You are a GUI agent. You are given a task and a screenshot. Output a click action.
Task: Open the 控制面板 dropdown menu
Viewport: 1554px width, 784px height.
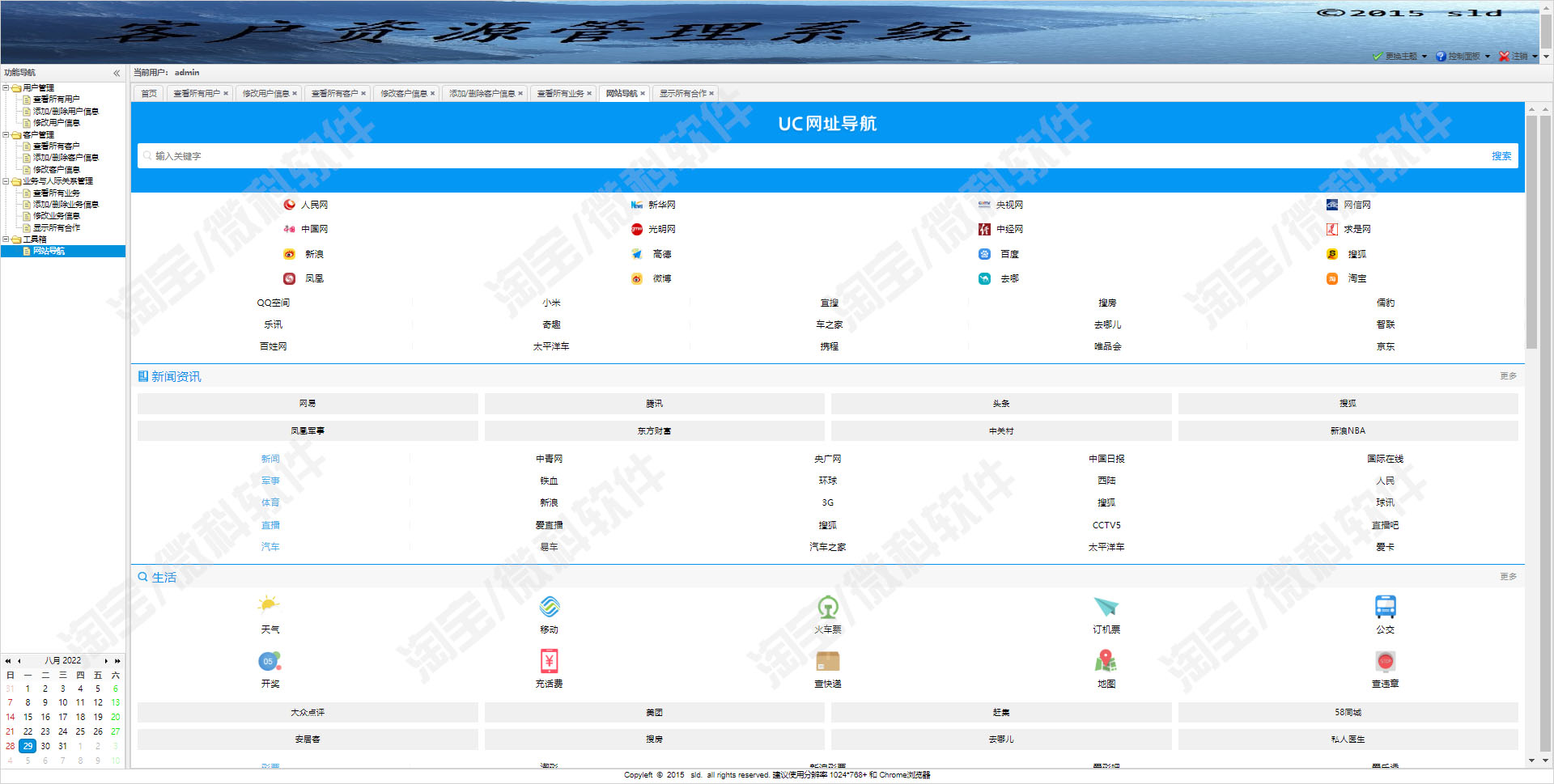point(1463,56)
